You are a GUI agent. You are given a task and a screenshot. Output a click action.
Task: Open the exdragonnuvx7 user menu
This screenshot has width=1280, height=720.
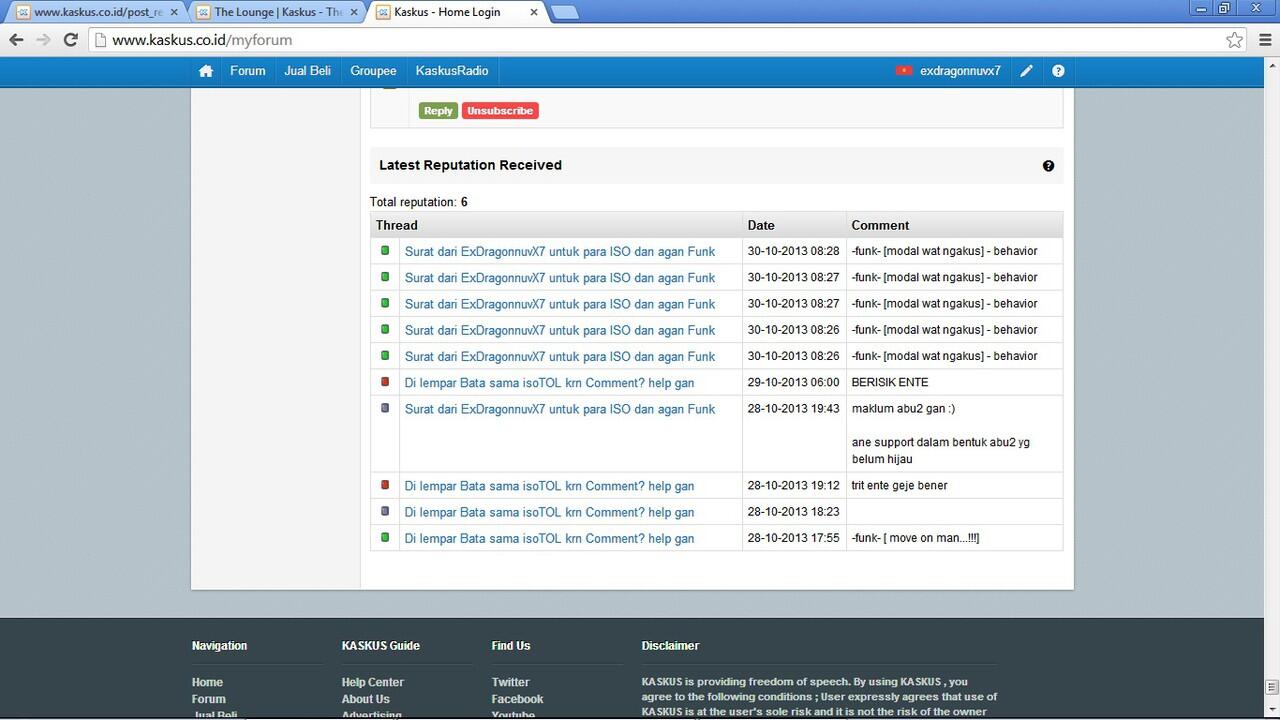click(960, 71)
